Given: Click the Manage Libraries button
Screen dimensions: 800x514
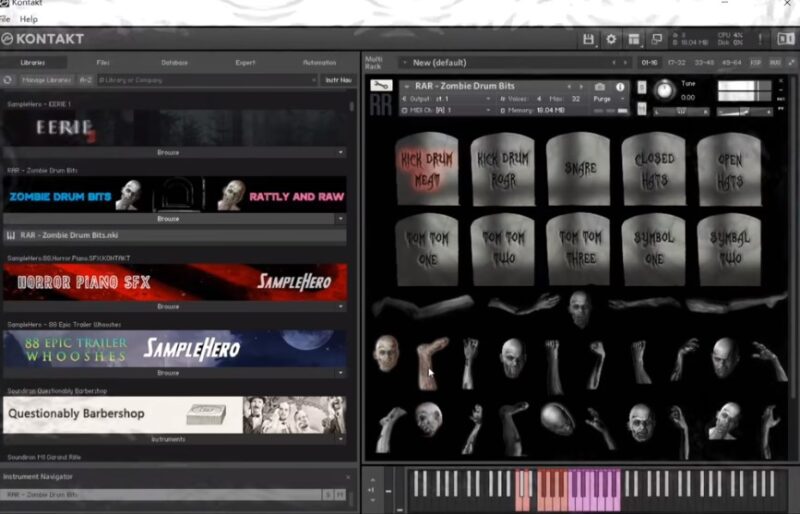Looking at the screenshot, I should [46, 79].
